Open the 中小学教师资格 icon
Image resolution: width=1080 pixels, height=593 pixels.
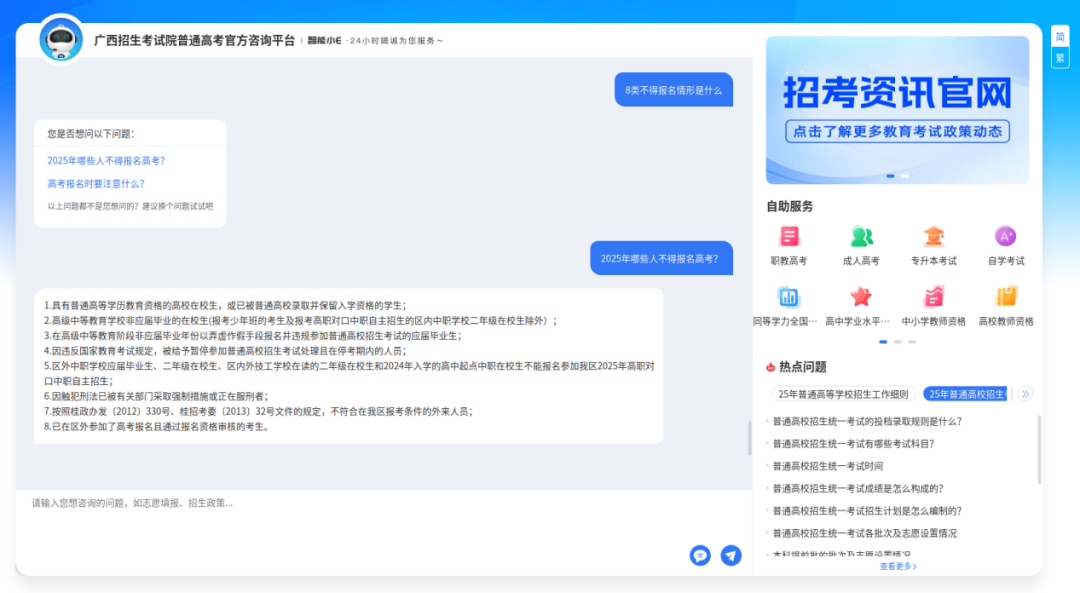coord(933,297)
